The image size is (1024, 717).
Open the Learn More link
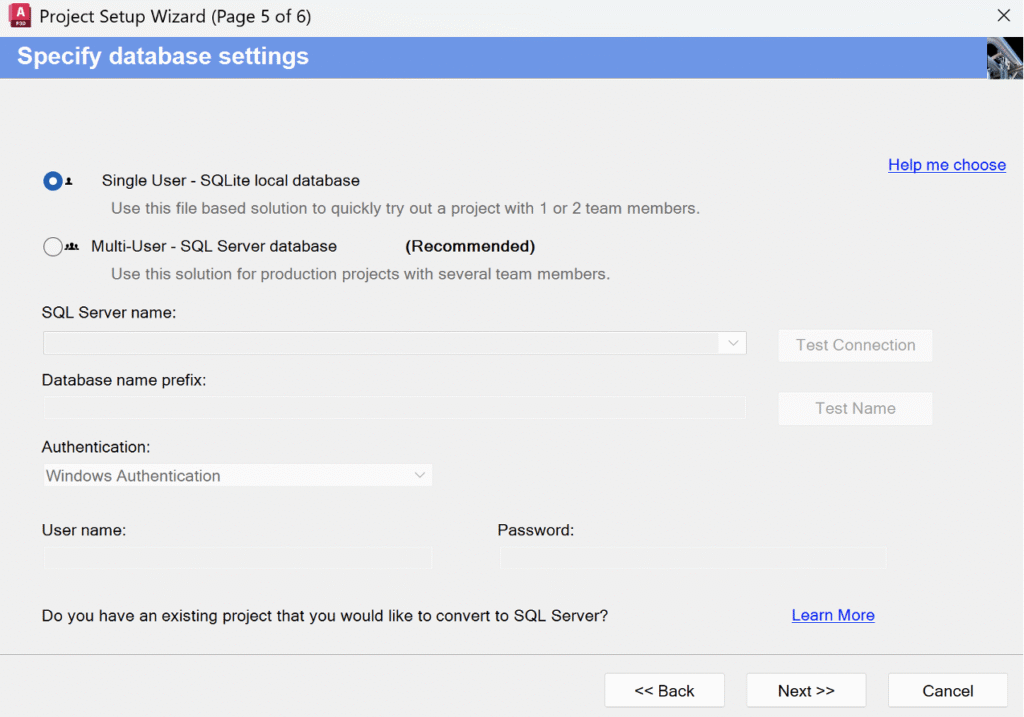833,615
